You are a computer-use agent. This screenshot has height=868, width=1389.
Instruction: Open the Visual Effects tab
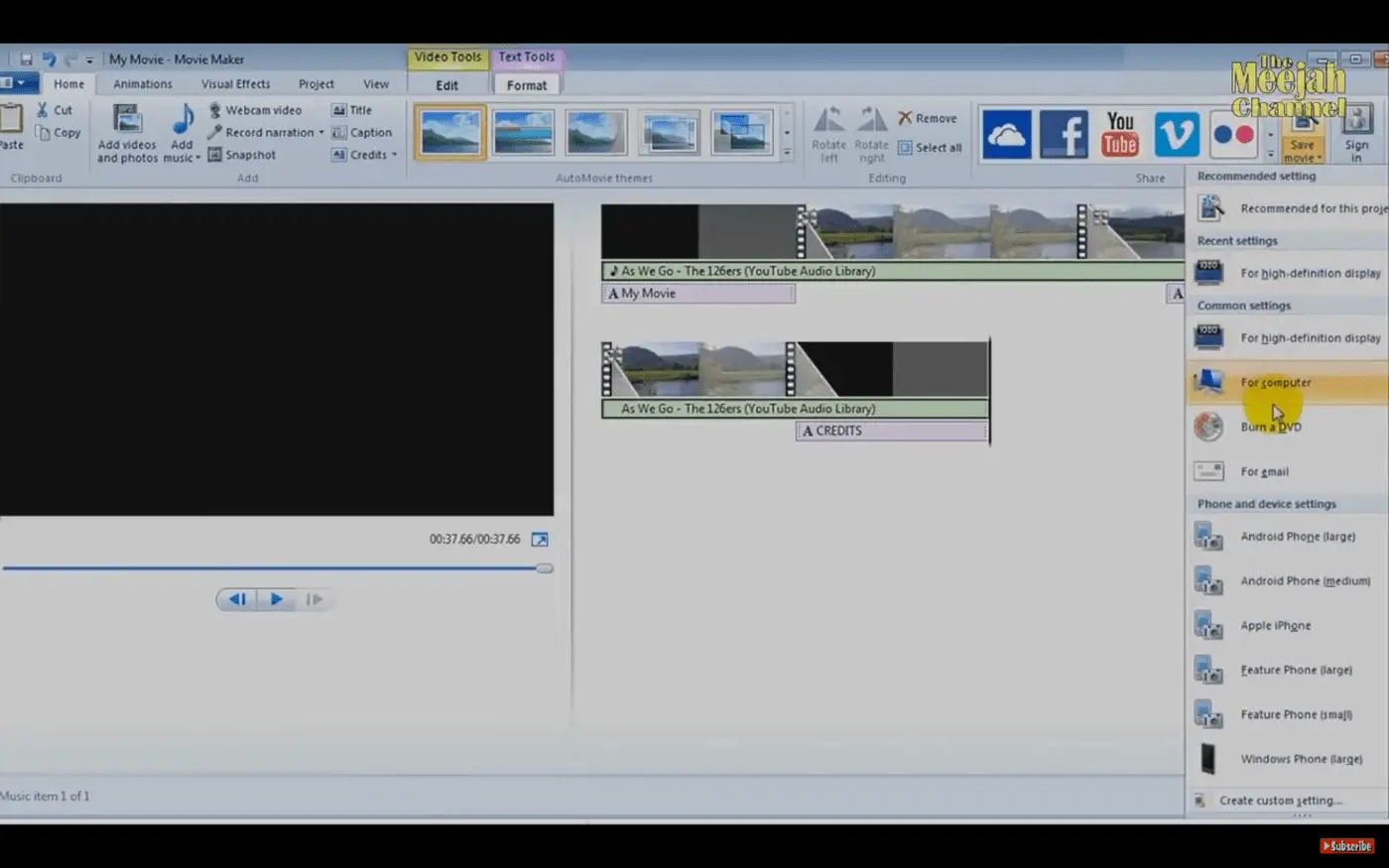click(x=236, y=84)
